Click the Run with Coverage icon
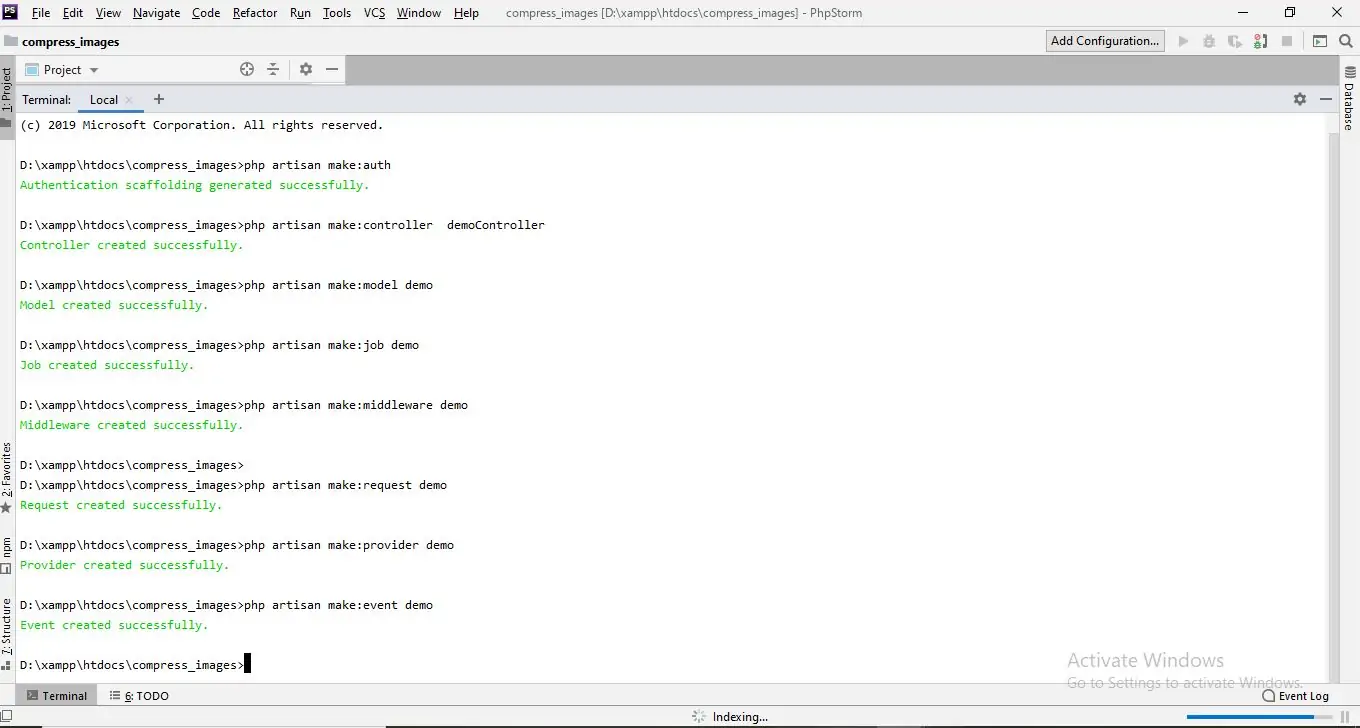This screenshot has width=1360, height=728. click(1235, 41)
